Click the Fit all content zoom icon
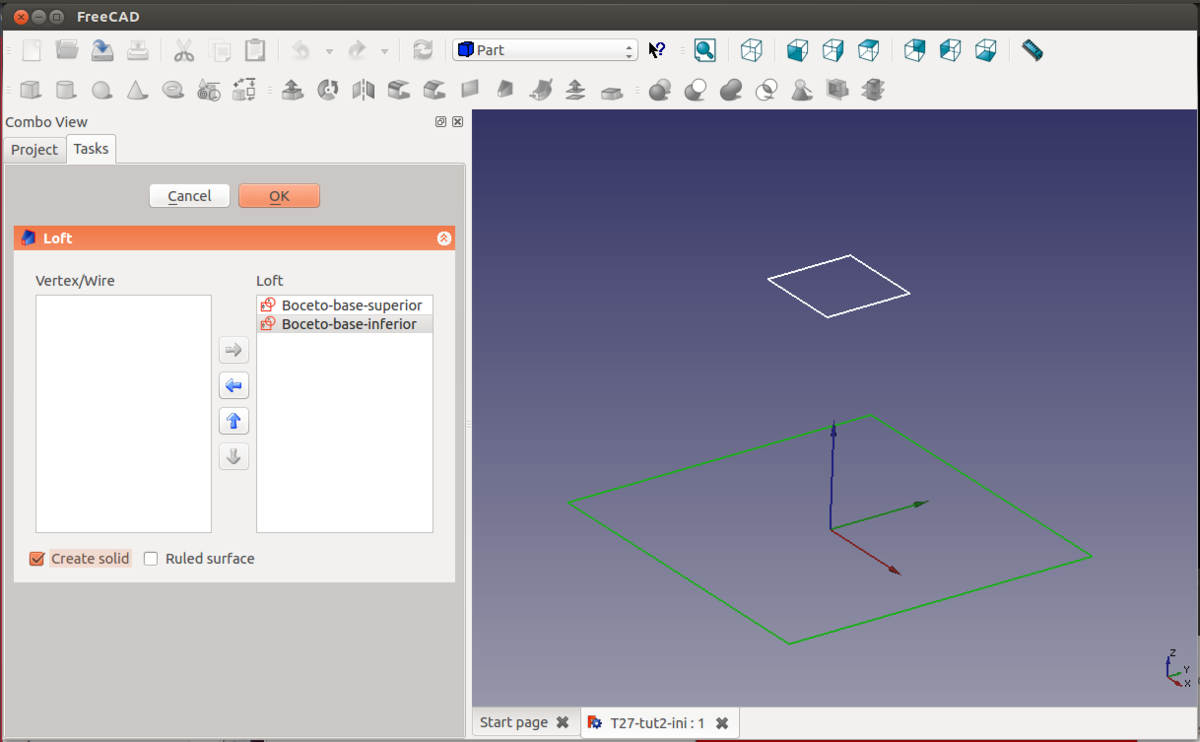This screenshot has width=1200, height=742. [705, 50]
